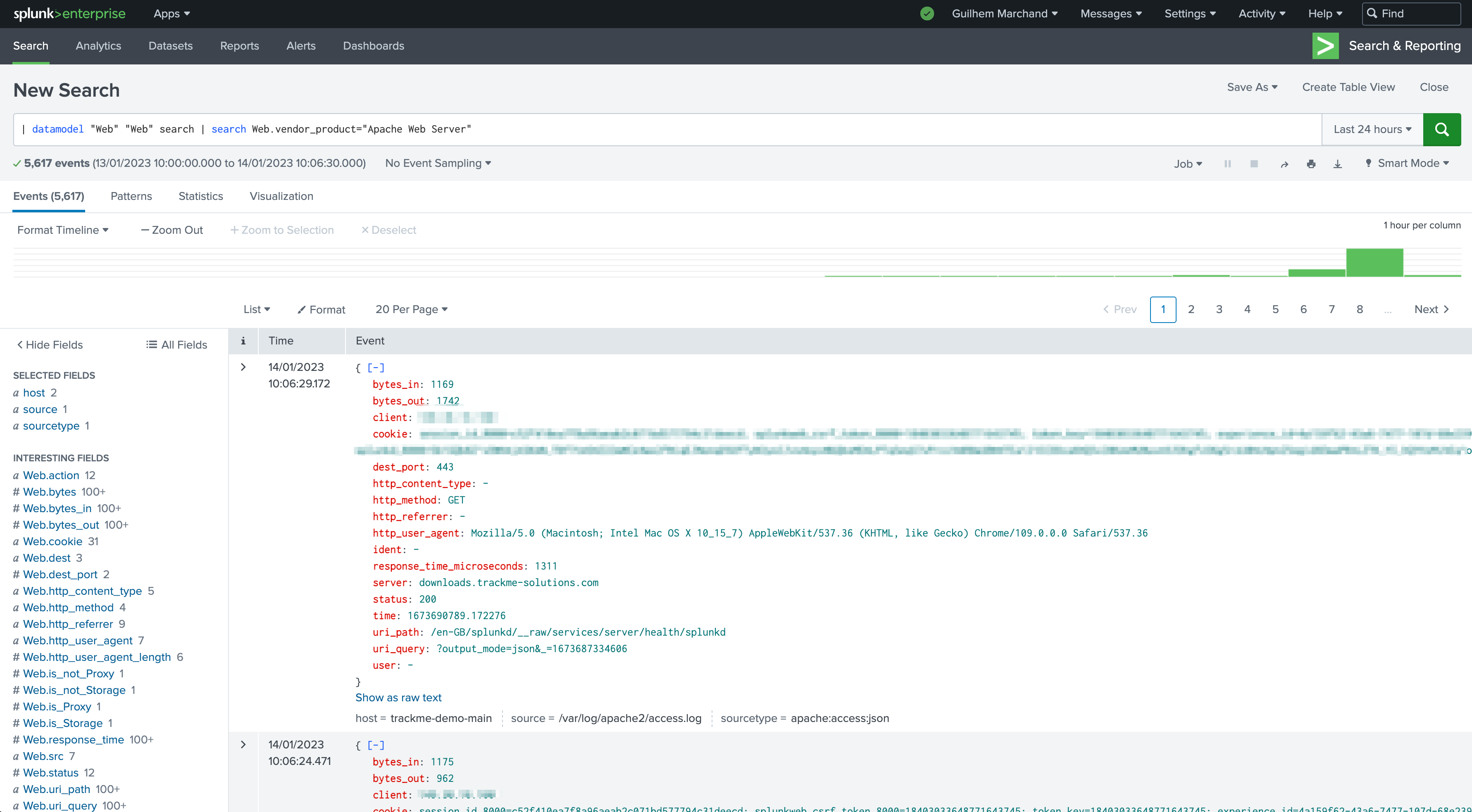Image resolution: width=1472 pixels, height=812 pixels.
Task: Click the Close search button
Action: click(1434, 88)
